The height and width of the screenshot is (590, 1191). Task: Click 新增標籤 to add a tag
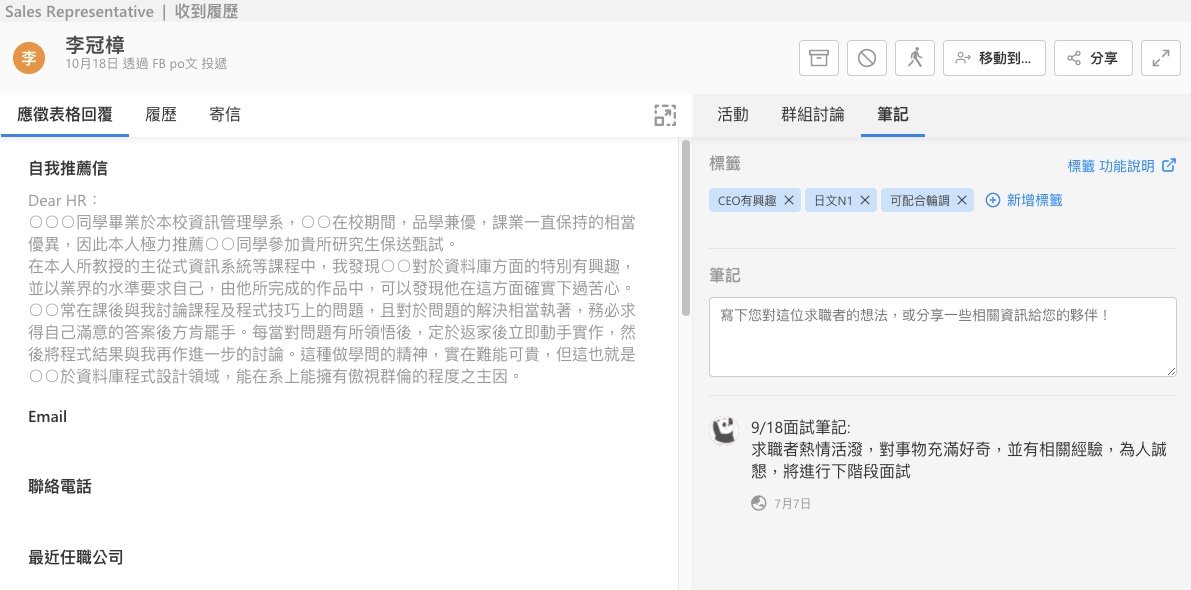1024,200
